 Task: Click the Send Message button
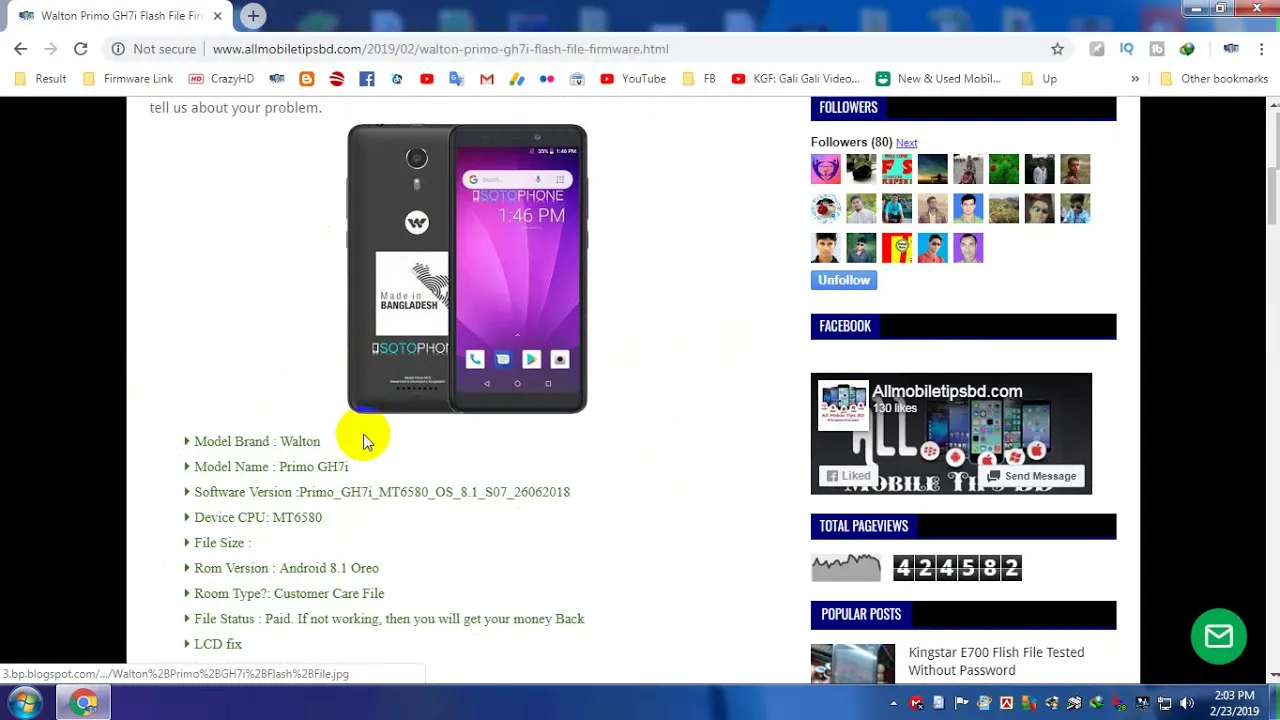[x=1032, y=476]
